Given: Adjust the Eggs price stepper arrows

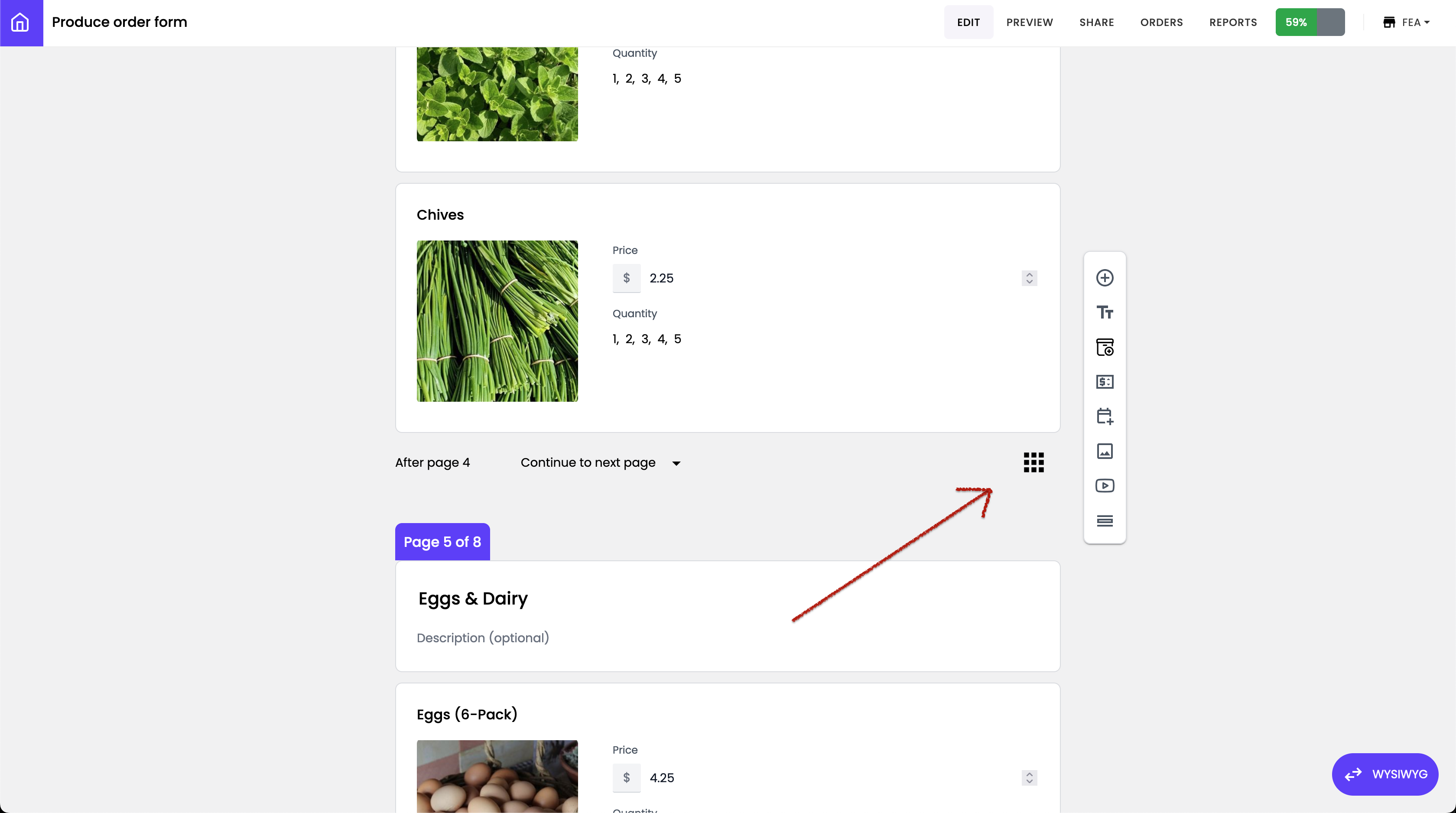Looking at the screenshot, I should 1029,778.
